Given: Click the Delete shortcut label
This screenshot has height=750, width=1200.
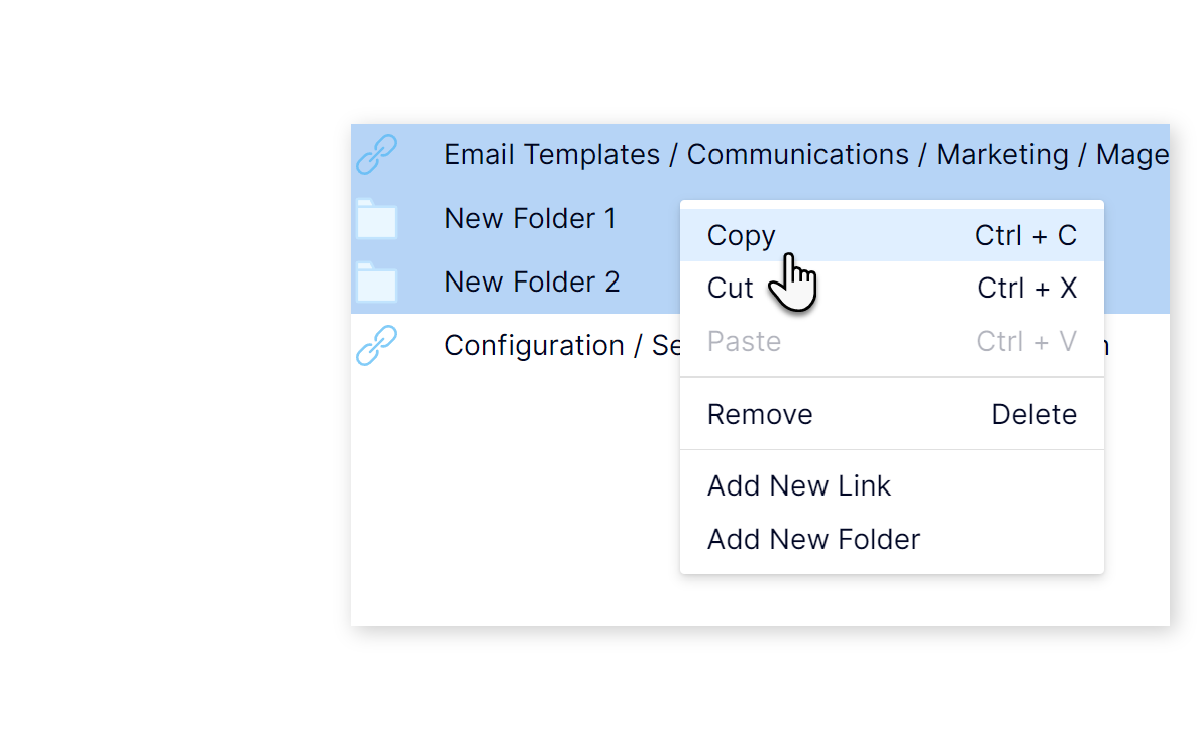Looking at the screenshot, I should tap(1034, 415).
